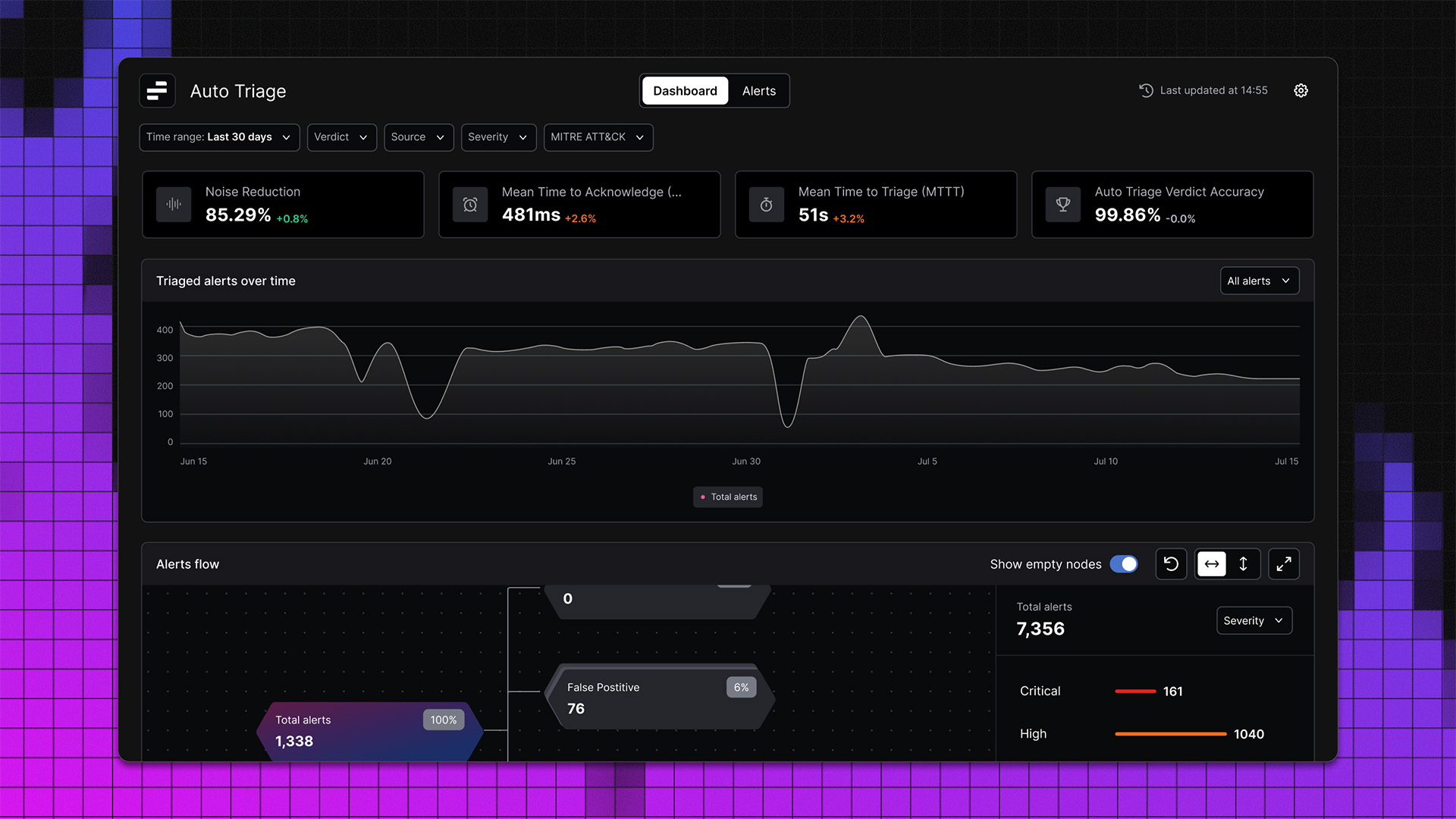Image resolution: width=1456 pixels, height=819 pixels.
Task: Click the Alerts flow heading
Action: (187, 564)
